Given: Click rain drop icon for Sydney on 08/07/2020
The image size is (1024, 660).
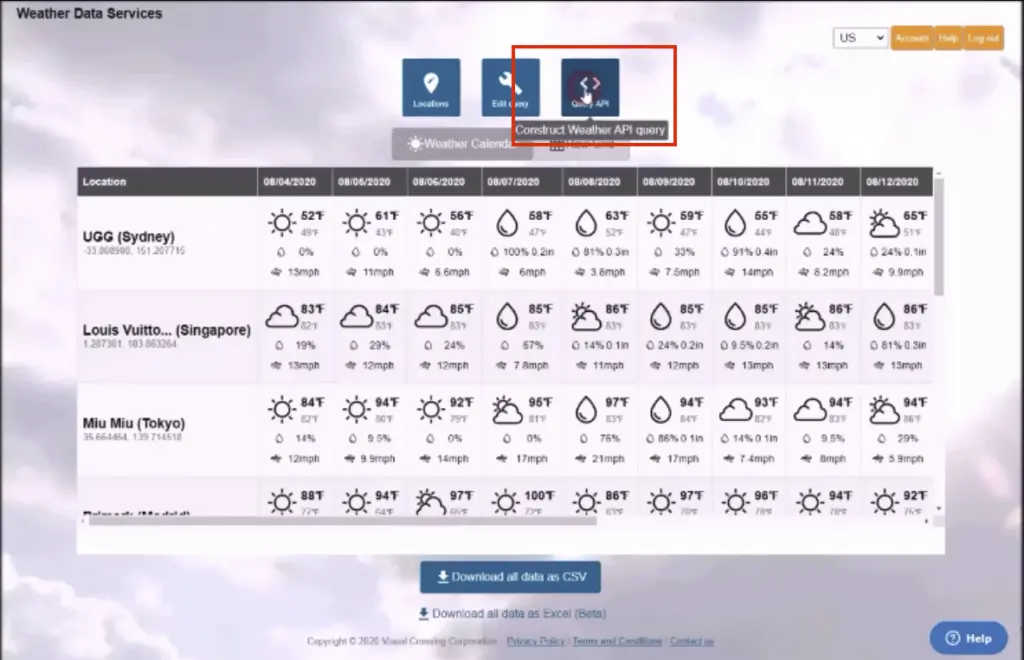Looking at the screenshot, I should (x=508, y=223).
